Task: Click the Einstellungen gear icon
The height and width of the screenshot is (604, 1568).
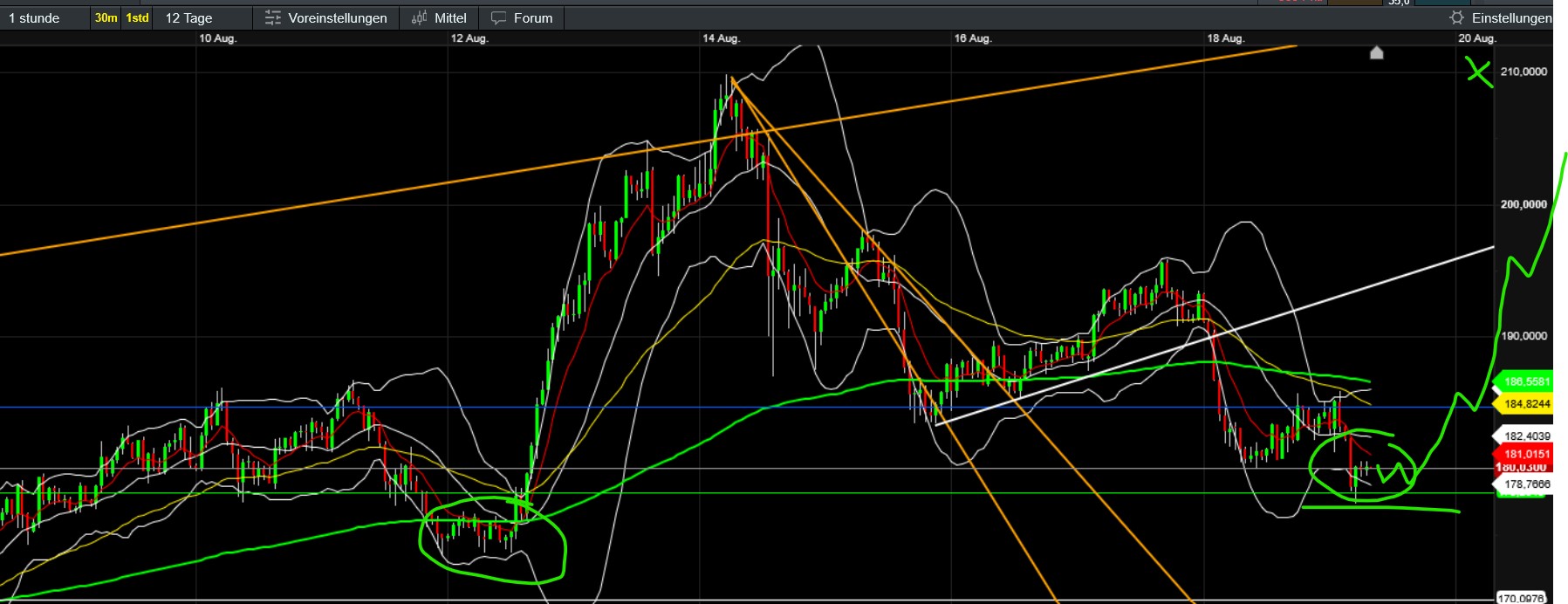Action: (1456, 18)
